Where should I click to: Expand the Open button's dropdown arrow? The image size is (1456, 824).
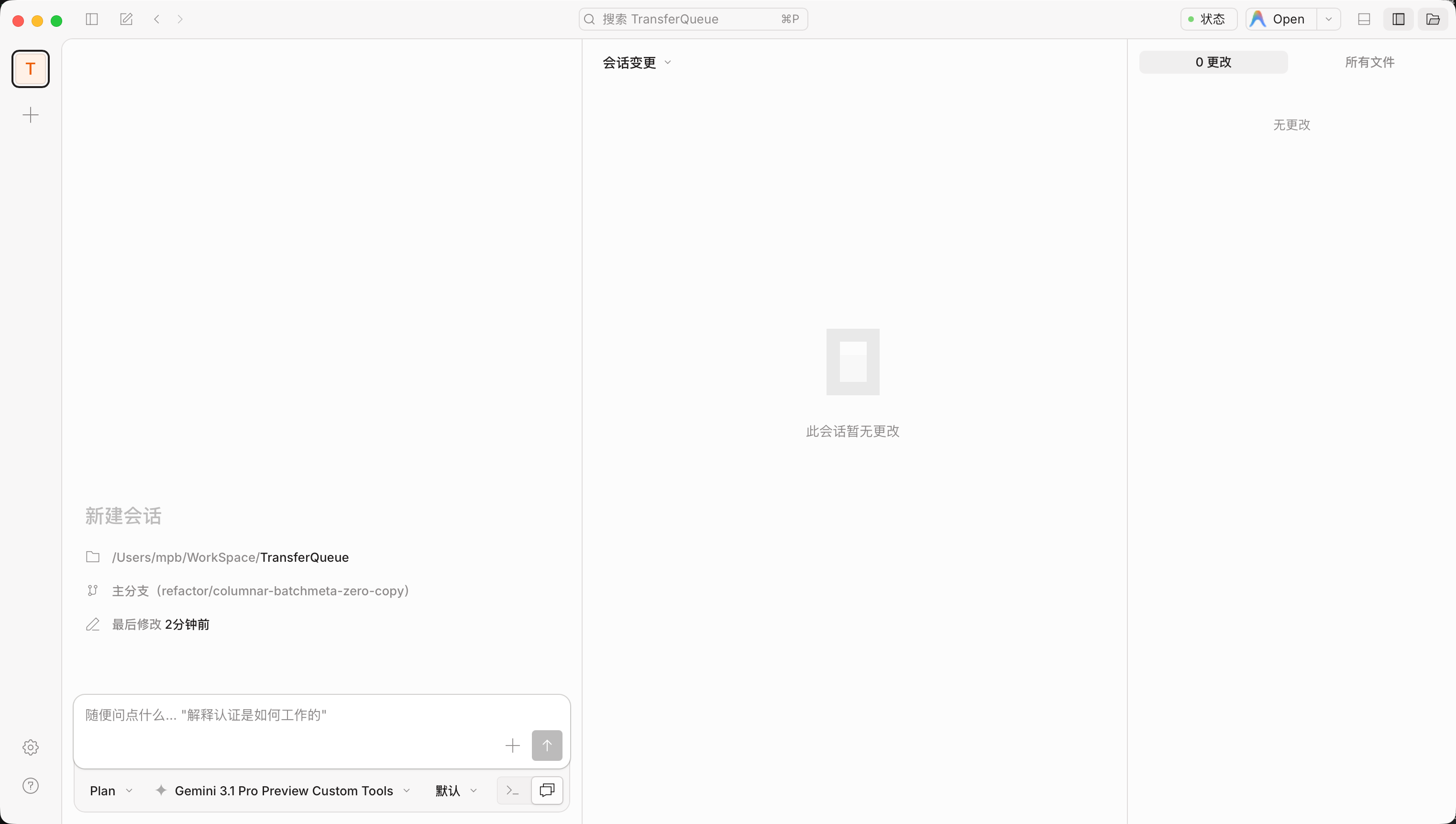point(1329,19)
